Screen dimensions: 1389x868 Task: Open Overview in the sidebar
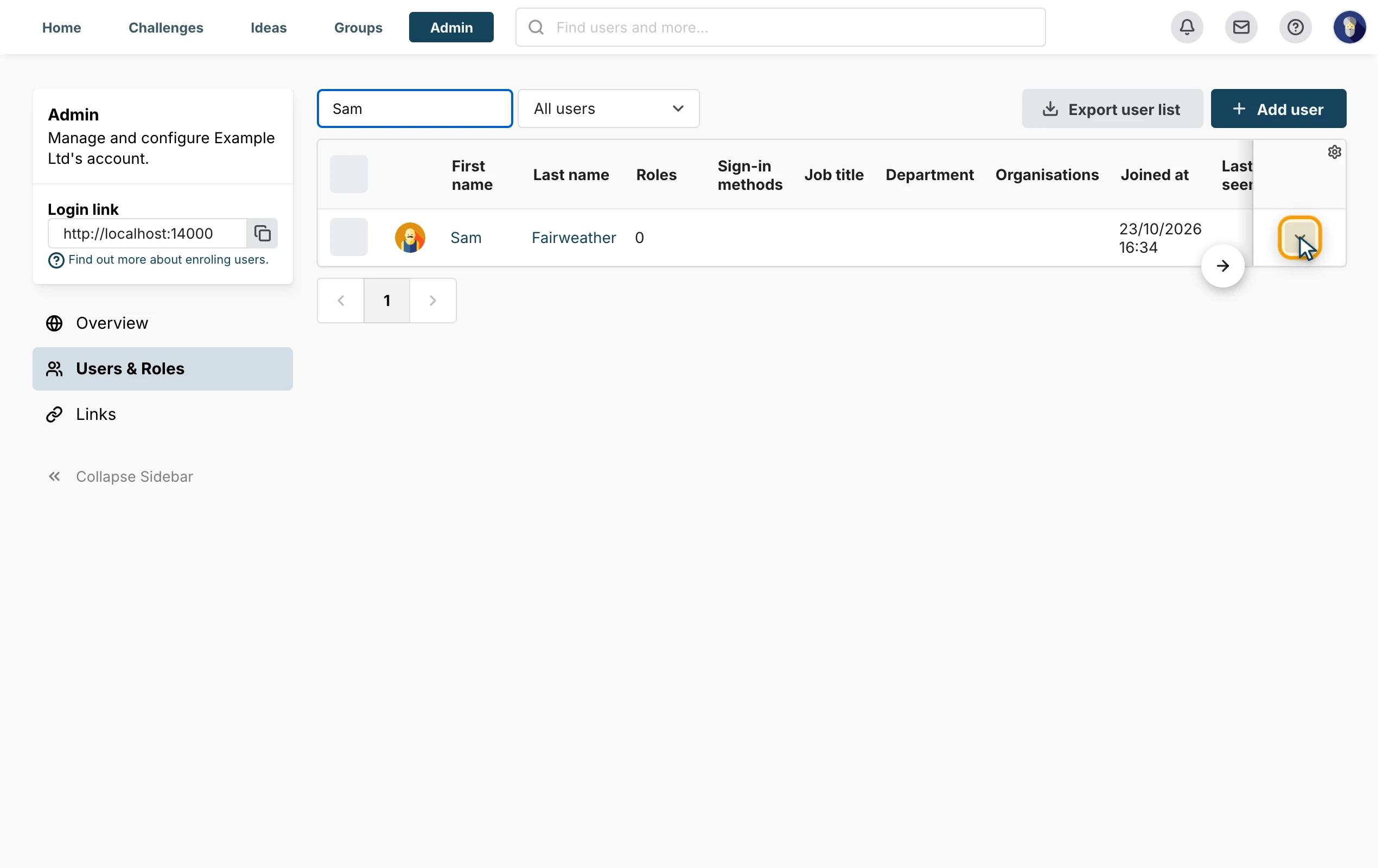pos(162,323)
